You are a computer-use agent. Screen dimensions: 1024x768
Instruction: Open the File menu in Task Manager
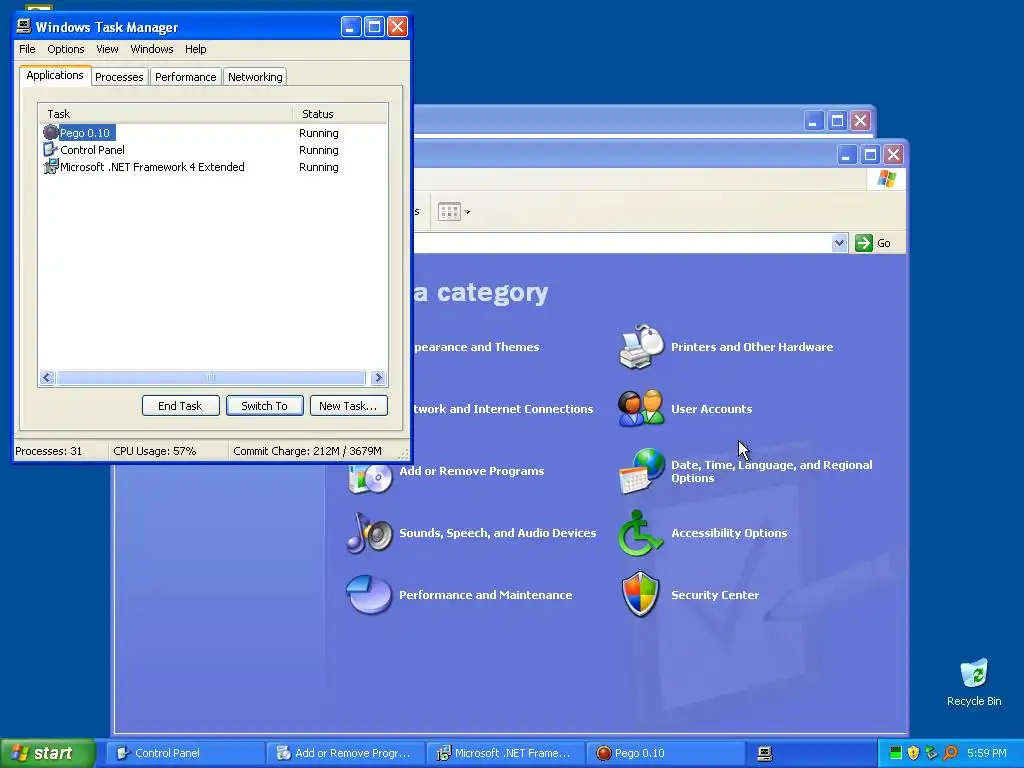[27, 49]
